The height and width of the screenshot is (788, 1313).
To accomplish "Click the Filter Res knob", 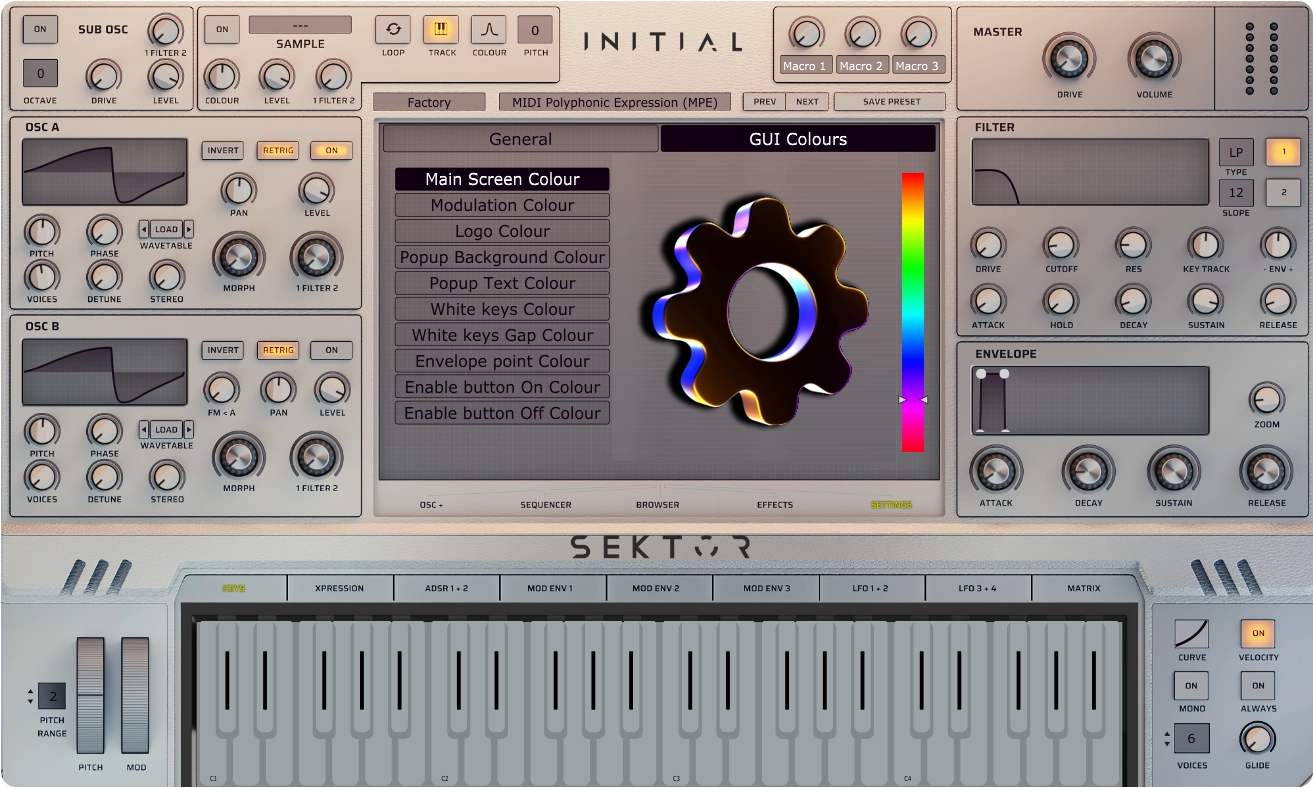I will [1133, 245].
